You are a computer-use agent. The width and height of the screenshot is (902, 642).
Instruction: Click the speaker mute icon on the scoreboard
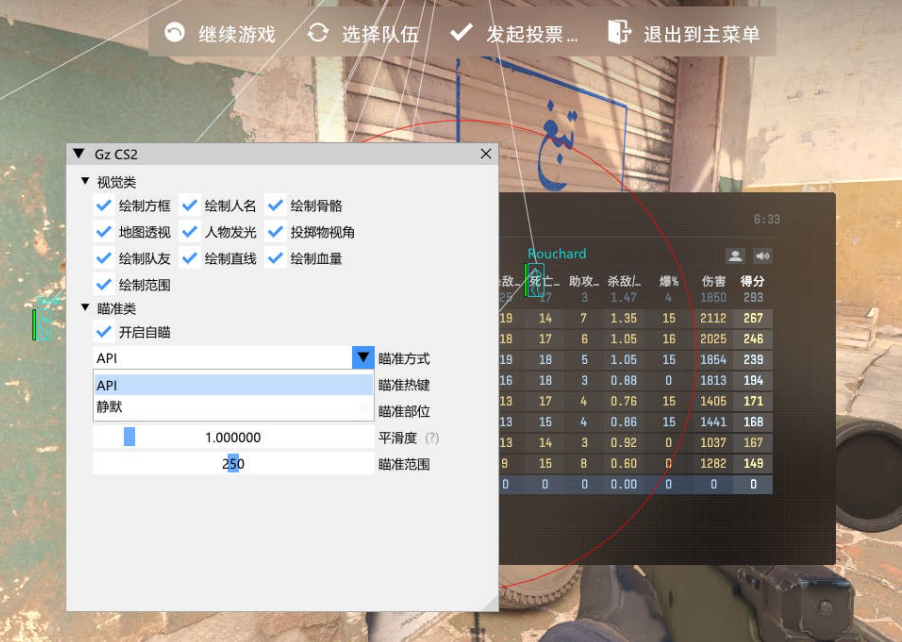762,256
